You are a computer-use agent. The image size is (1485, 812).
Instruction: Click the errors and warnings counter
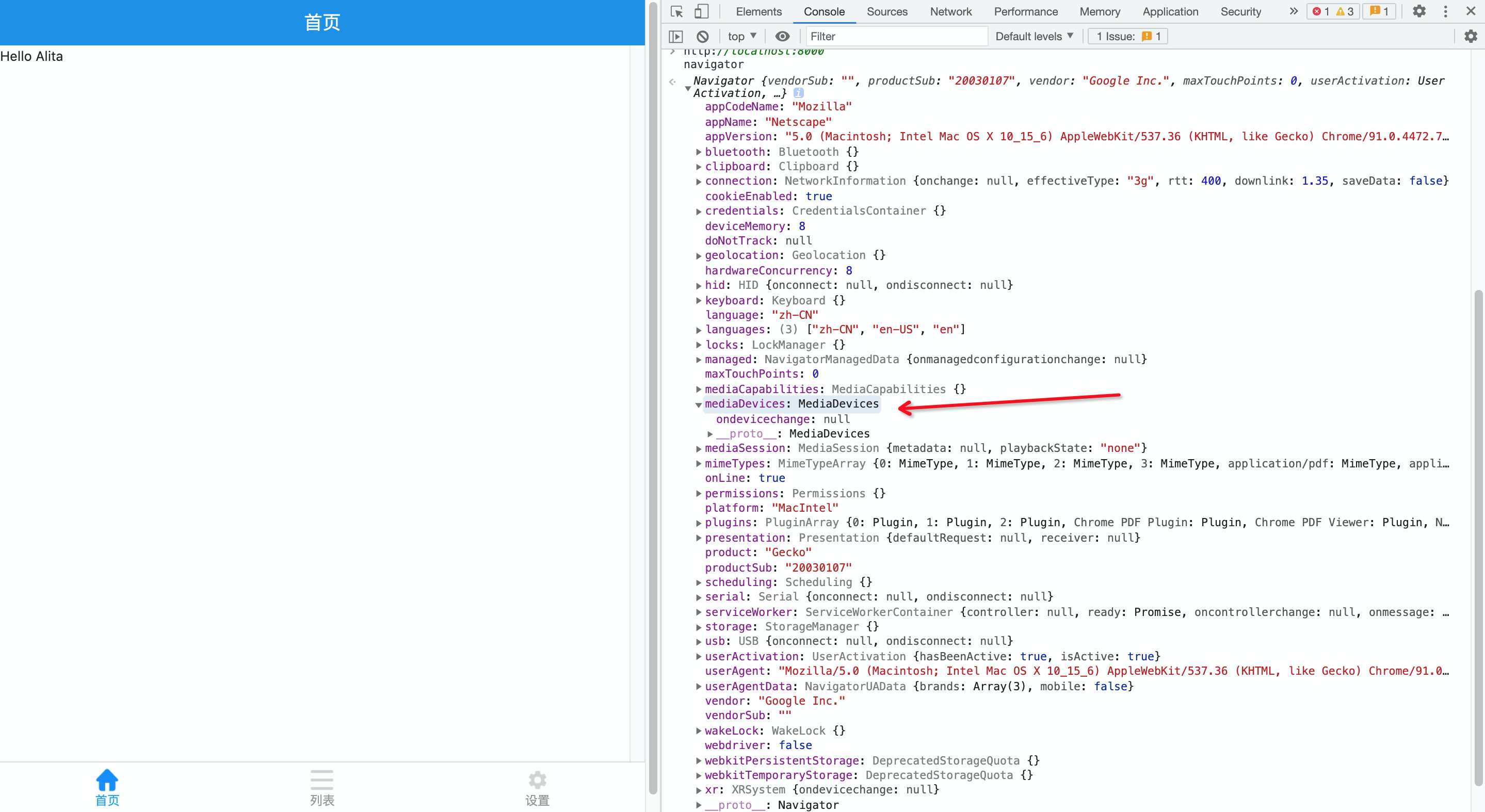pos(1333,11)
